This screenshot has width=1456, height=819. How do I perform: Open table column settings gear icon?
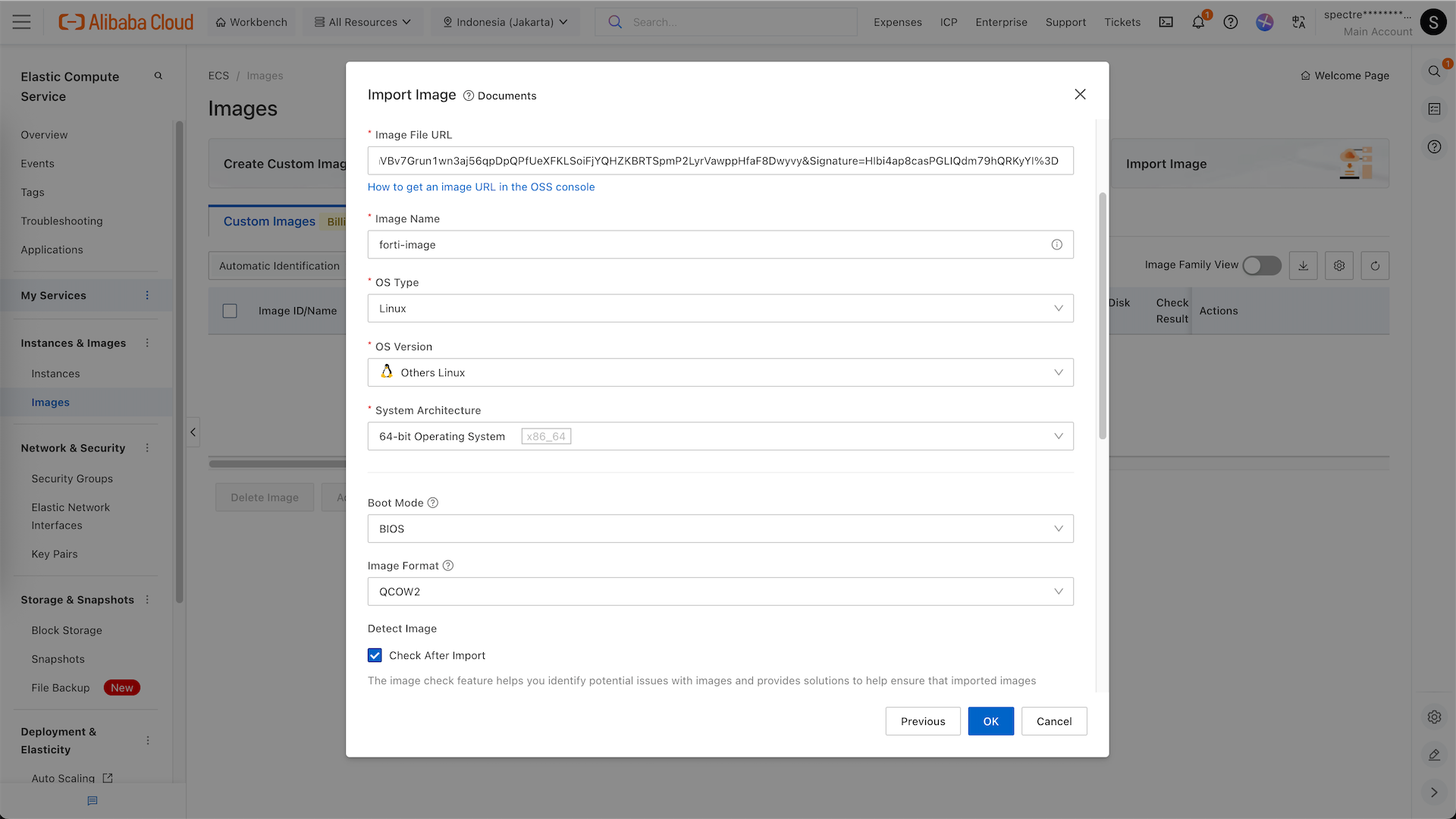pyautogui.click(x=1339, y=265)
